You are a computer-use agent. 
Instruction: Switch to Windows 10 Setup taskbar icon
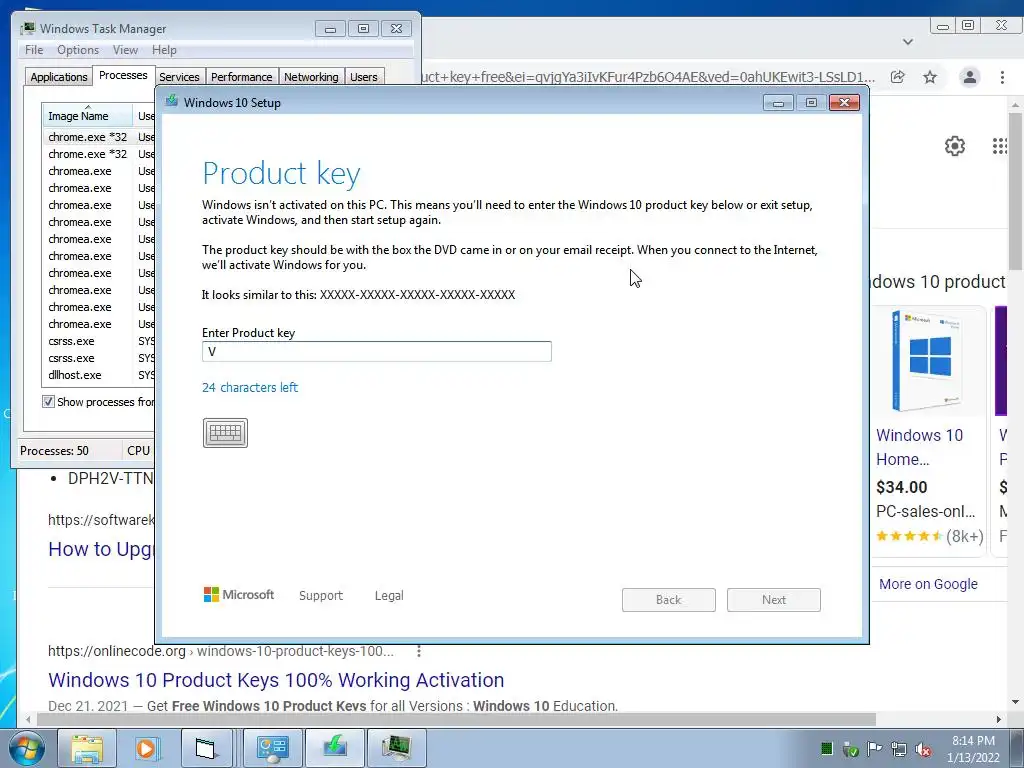tap(334, 748)
